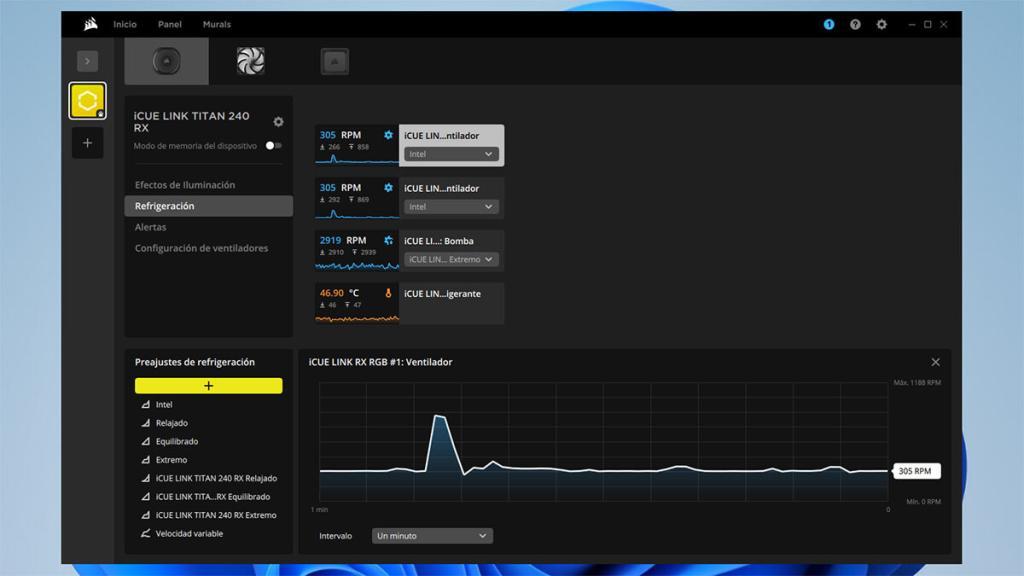Click the Relajado preset curve icon
Screen dimensions: 1024x576
(146, 423)
